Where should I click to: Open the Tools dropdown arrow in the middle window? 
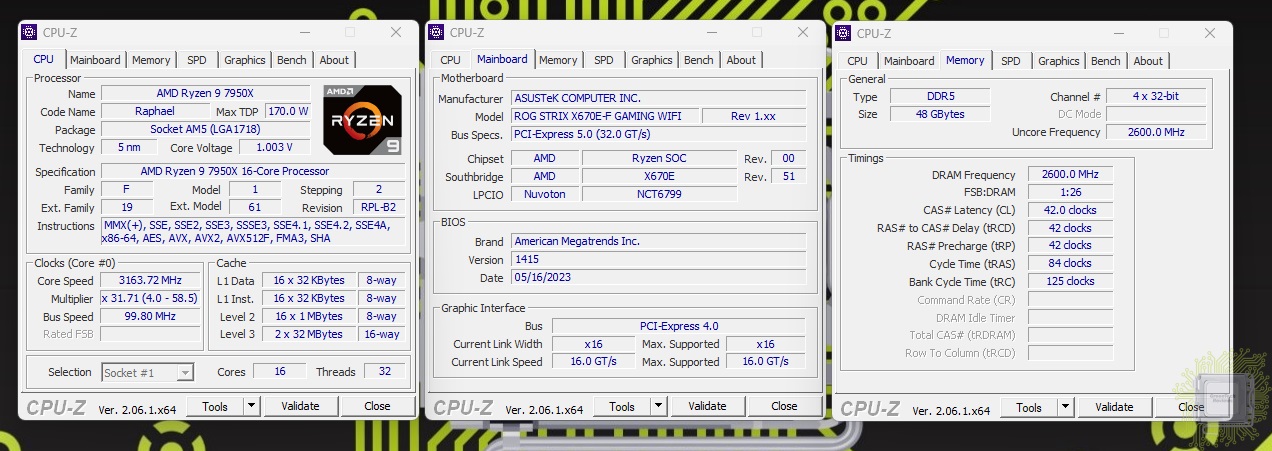pyautogui.click(x=658, y=406)
